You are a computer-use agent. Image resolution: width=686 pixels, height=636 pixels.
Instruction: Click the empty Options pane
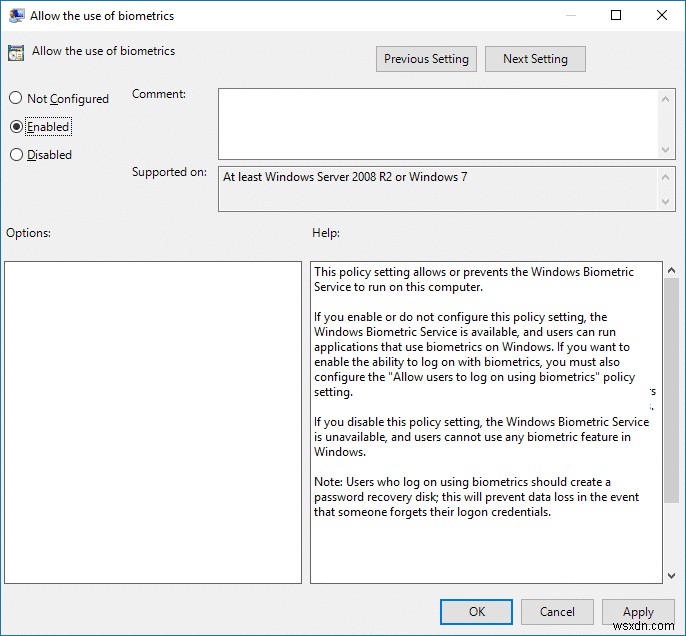coord(153,422)
